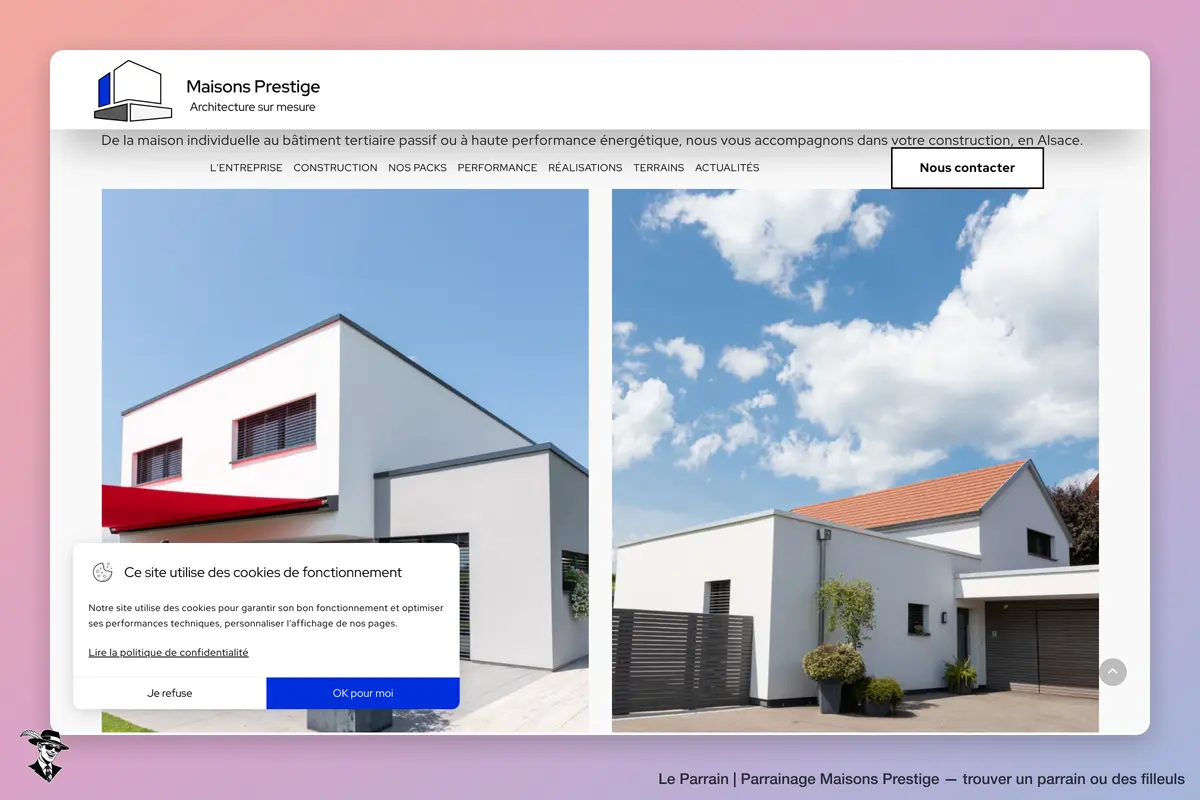Image resolution: width=1200 pixels, height=800 pixels.
Task: Open the L'ENTREPRISE menu
Action: tap(246, 168)
